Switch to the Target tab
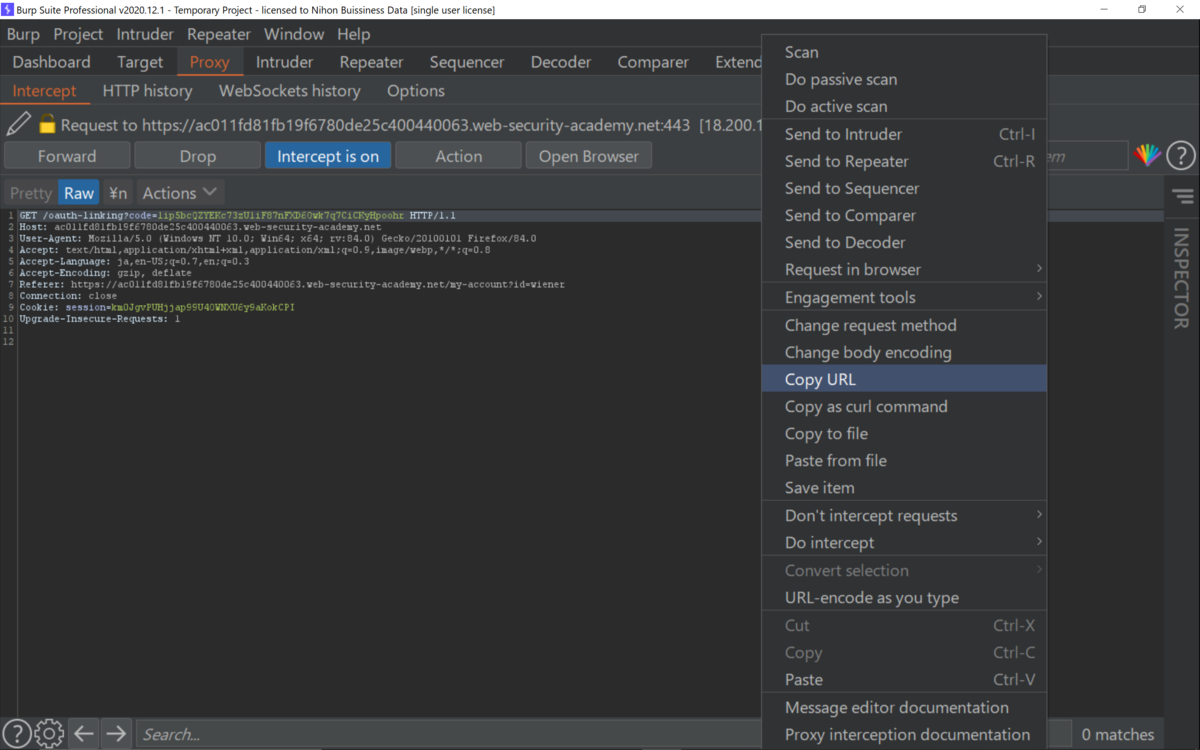1200x750 pixels. pyautogui.click(x=140, y=62)
